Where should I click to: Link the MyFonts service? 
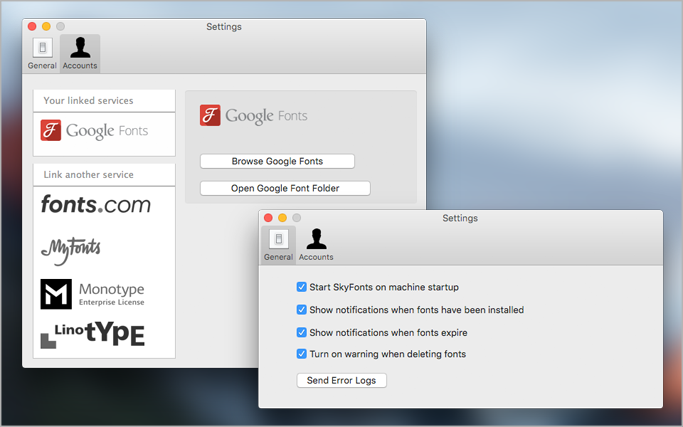click(71, 250)
